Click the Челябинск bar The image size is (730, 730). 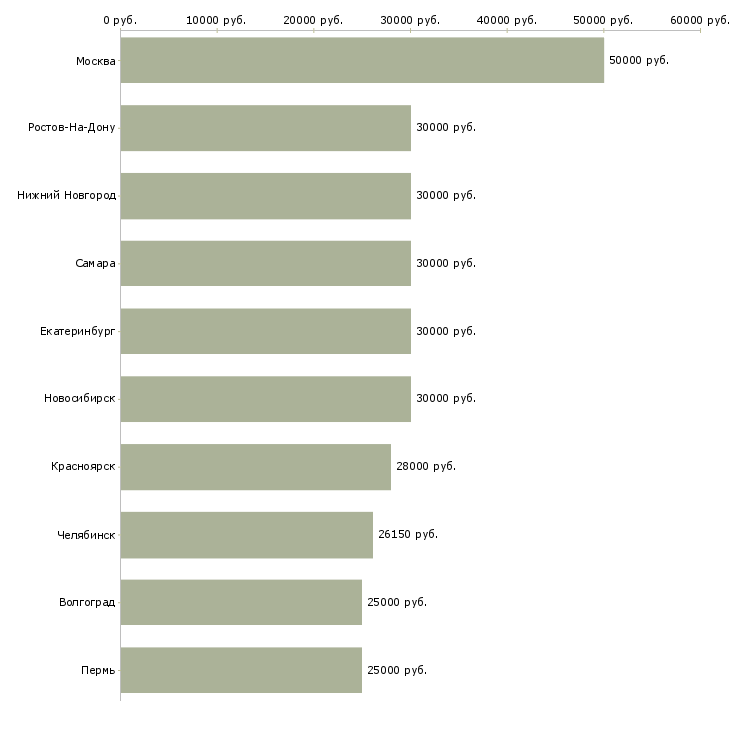[x=246, y=534]
